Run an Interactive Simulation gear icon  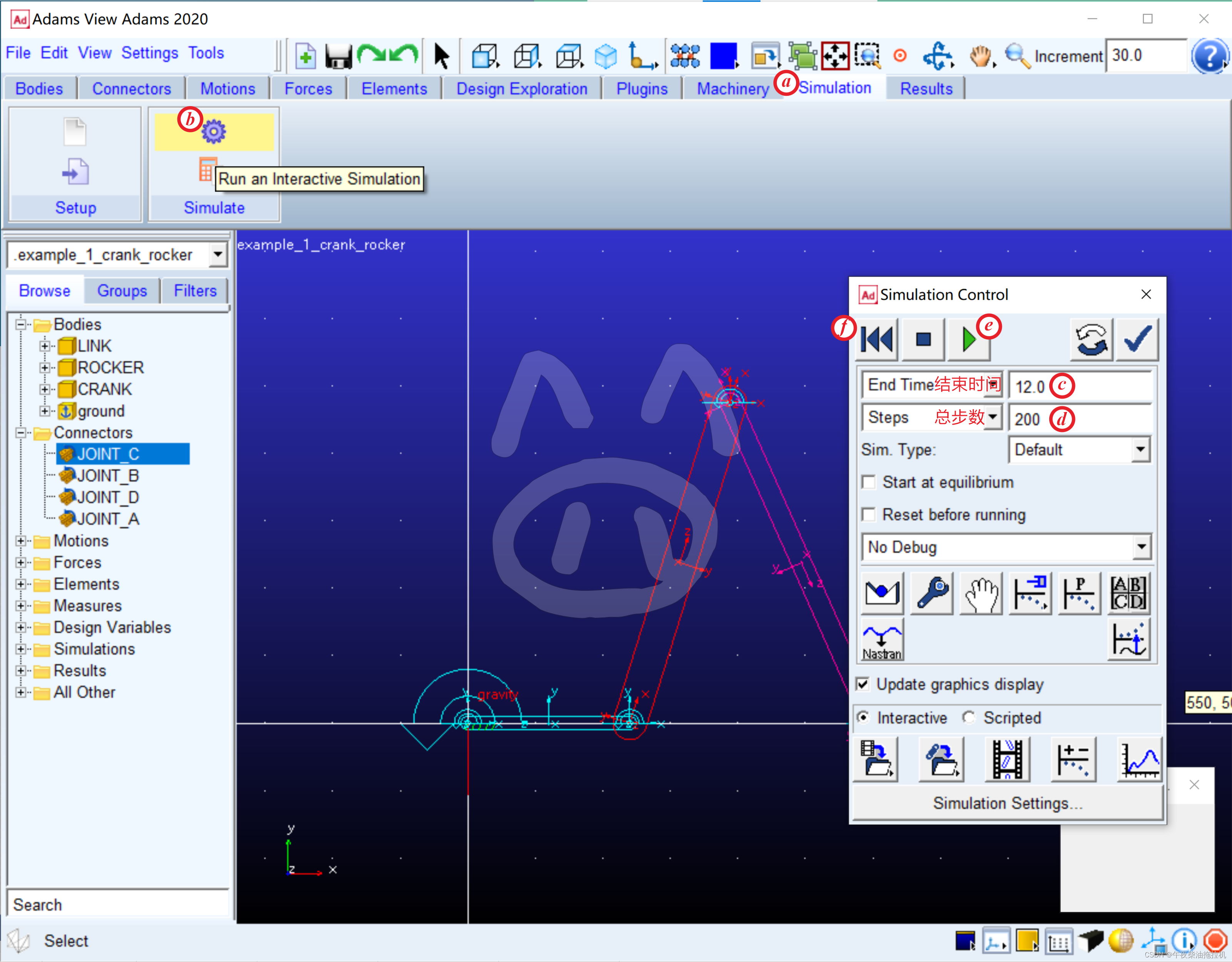coord(214,132)
